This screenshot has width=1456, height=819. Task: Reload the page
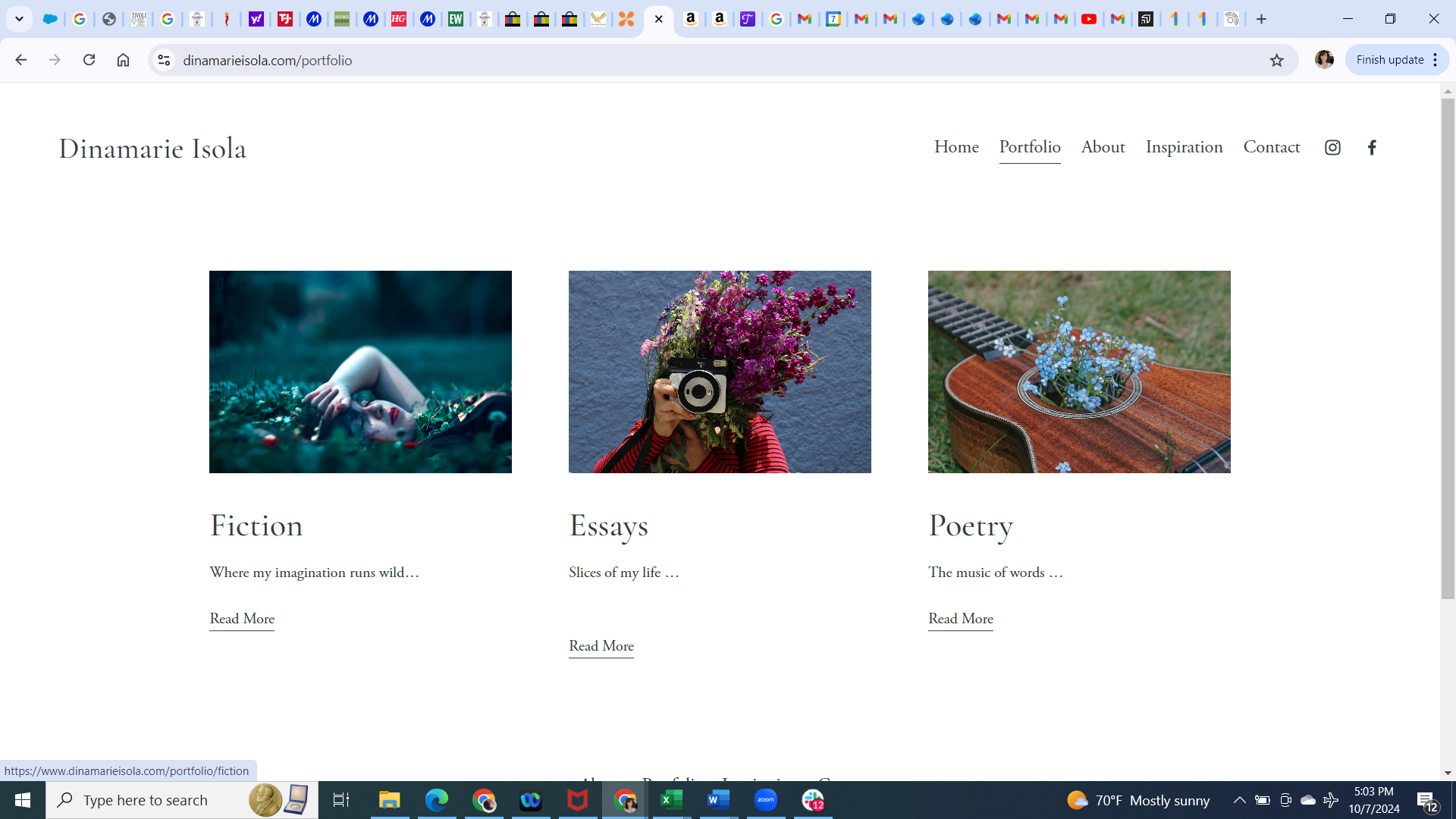[89, 60]
